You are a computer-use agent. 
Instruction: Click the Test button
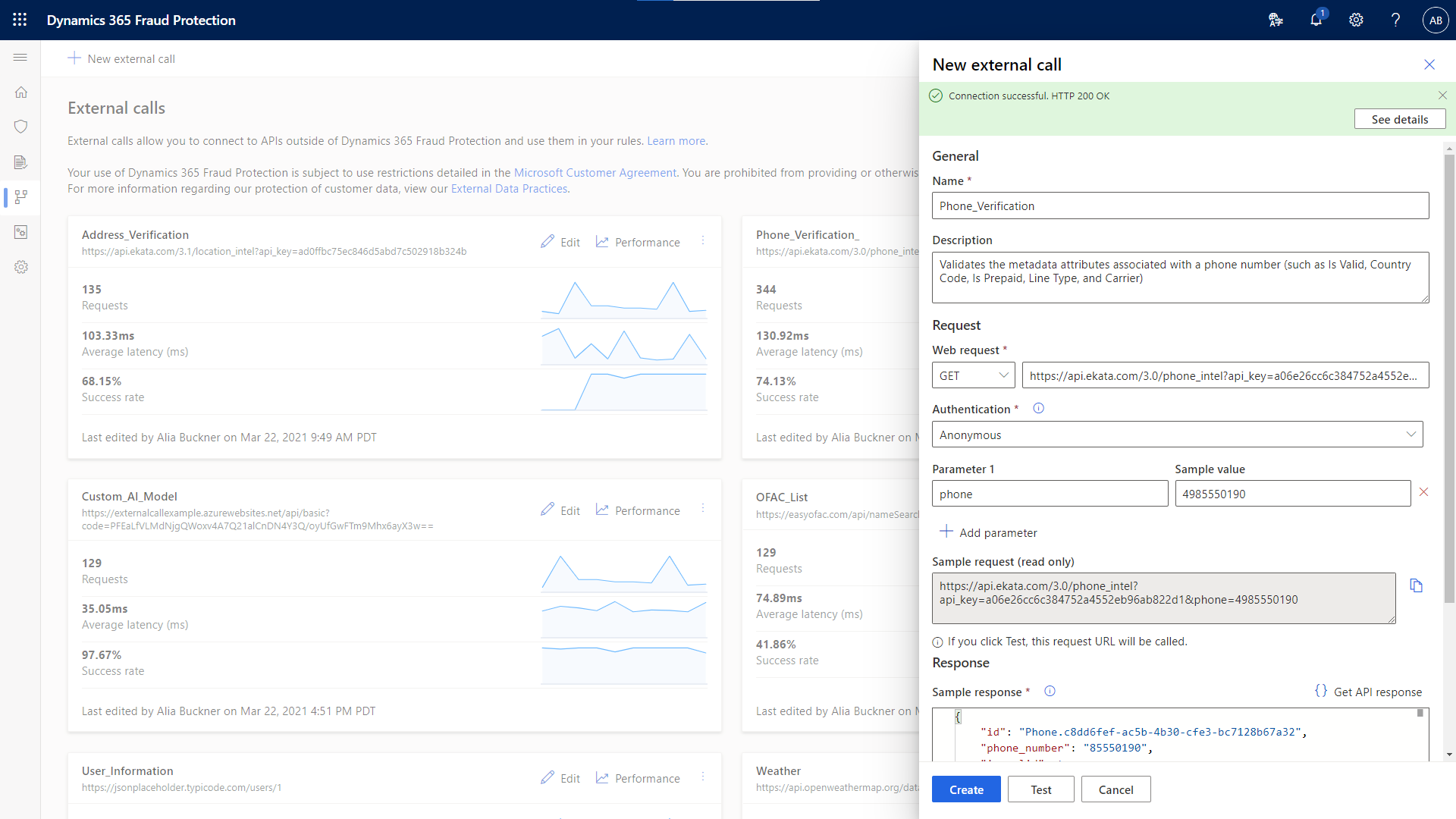1041,789
